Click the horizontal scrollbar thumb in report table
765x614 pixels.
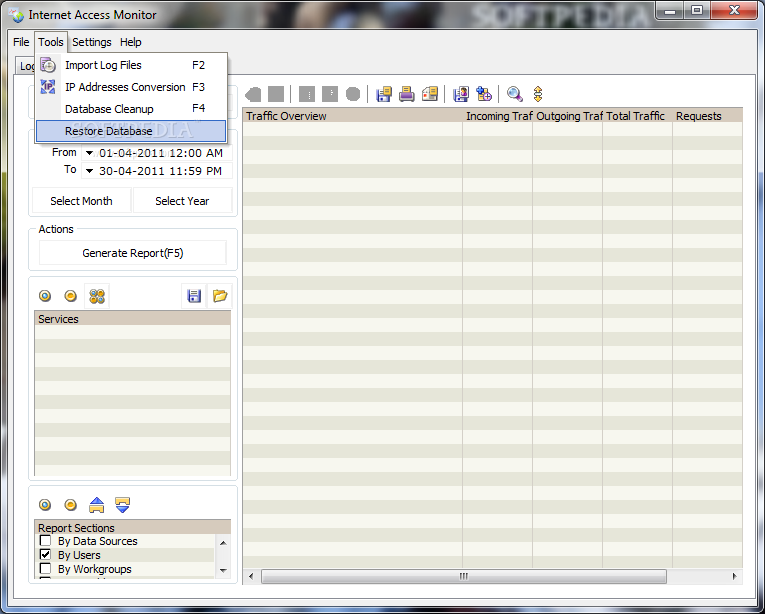tap(463, 576)
